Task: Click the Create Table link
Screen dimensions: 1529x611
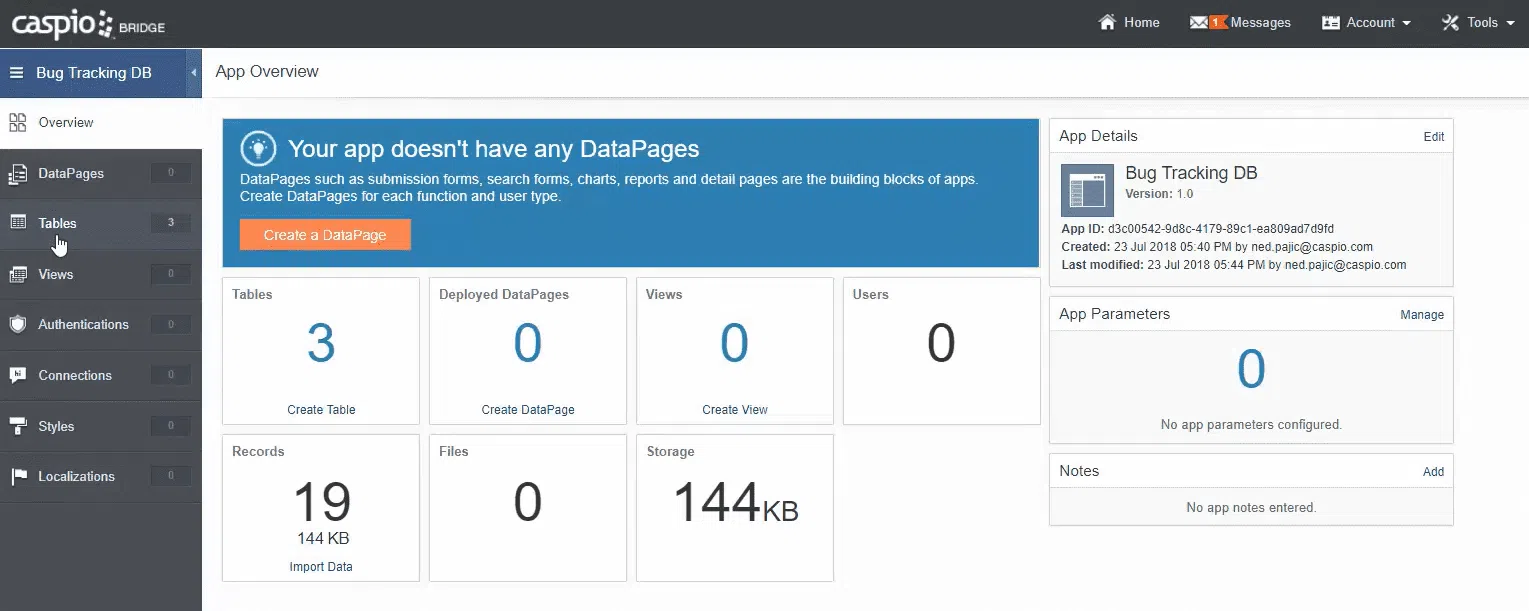Action: [x=321, y=410]
